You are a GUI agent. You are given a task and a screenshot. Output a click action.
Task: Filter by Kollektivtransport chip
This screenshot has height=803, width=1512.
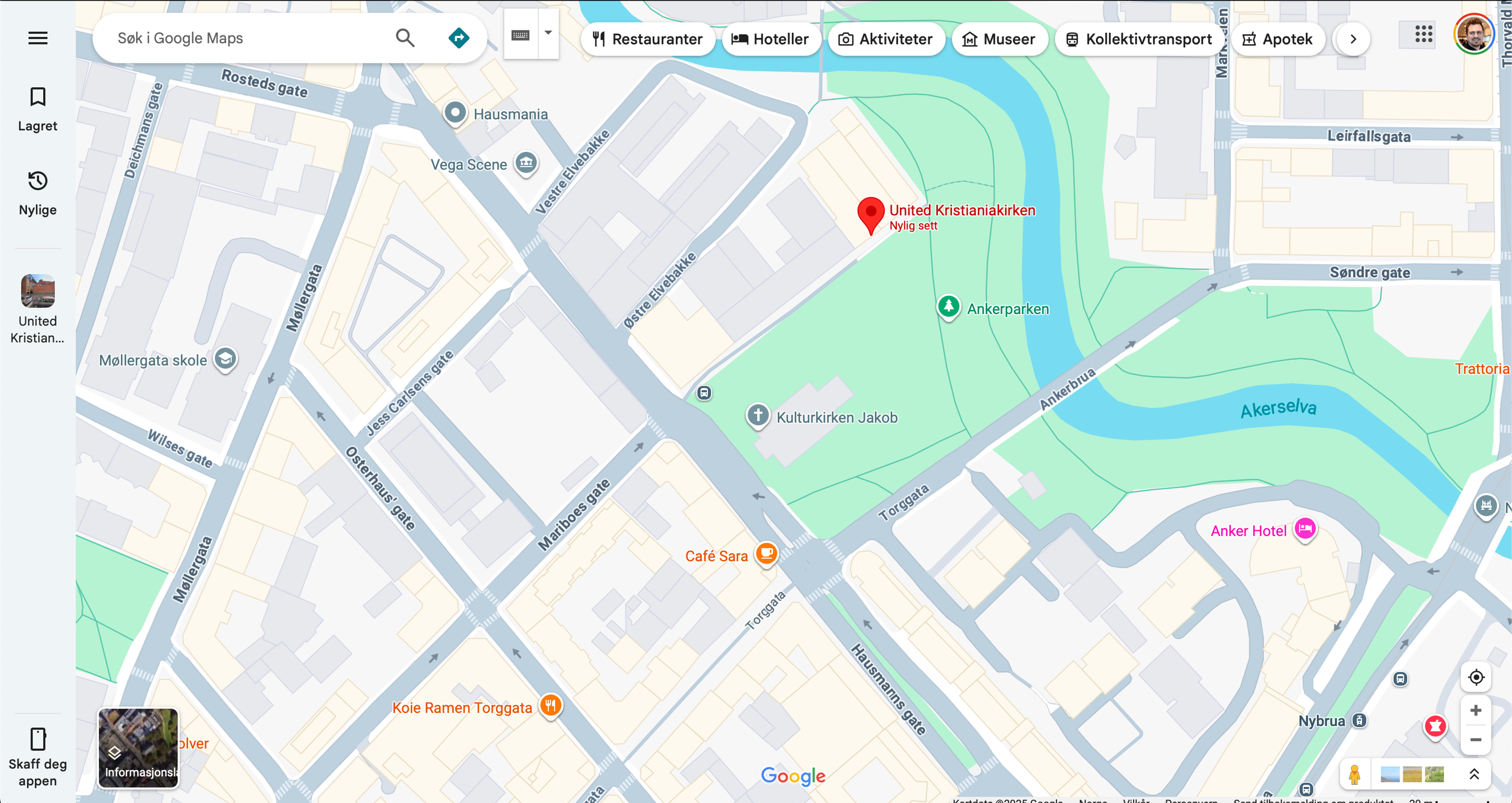coord(1139,39)
